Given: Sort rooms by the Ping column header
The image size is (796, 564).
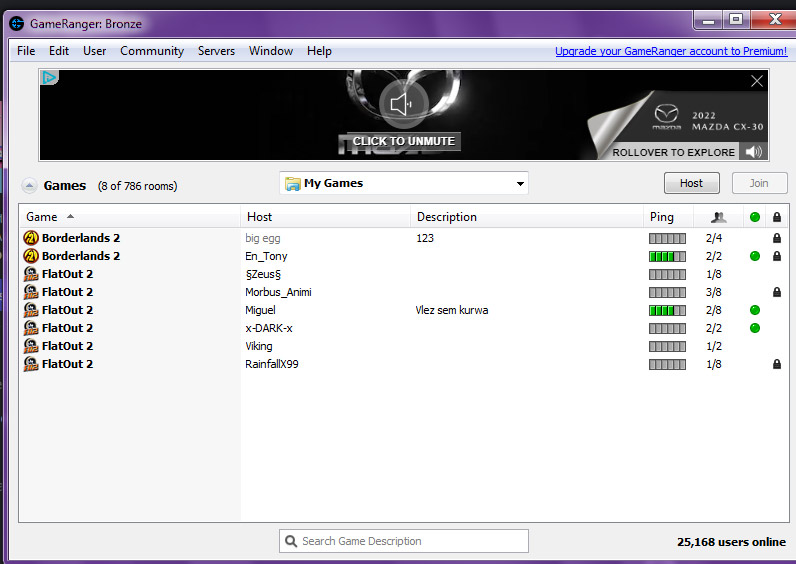Looking at the screenshot, I should (x=668, y=217).
